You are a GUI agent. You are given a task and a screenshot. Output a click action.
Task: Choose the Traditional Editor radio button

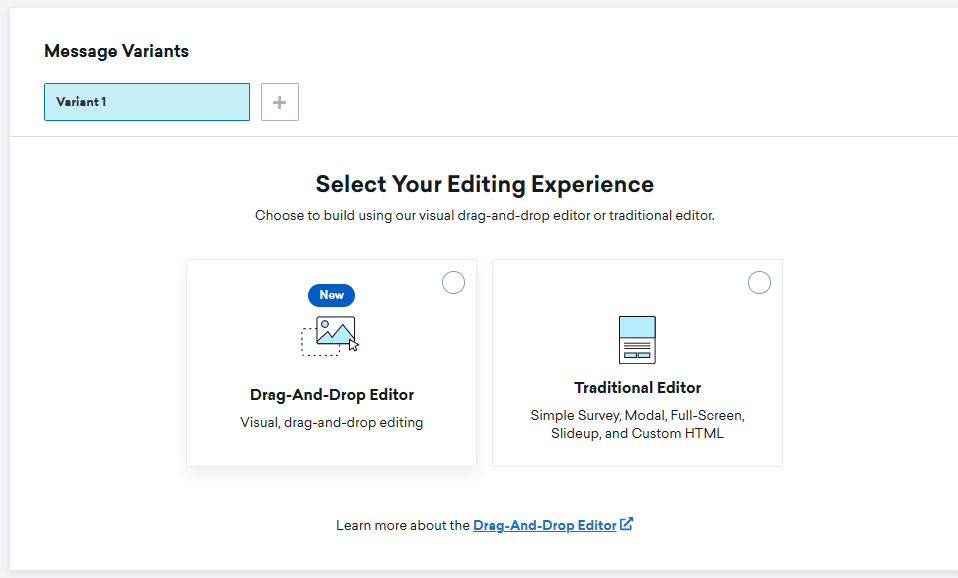click(x=759, y=283)
